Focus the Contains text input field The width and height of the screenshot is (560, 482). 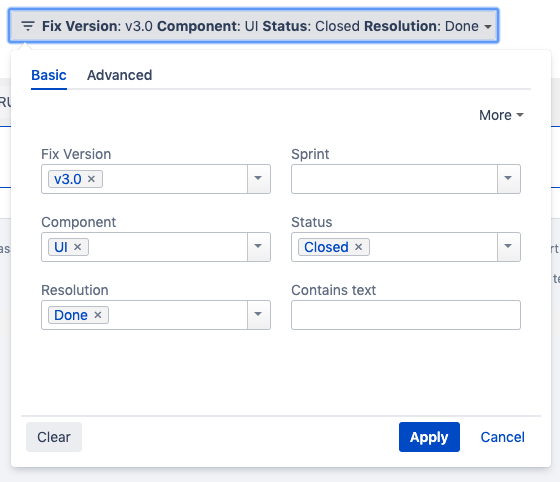point(406,315)
